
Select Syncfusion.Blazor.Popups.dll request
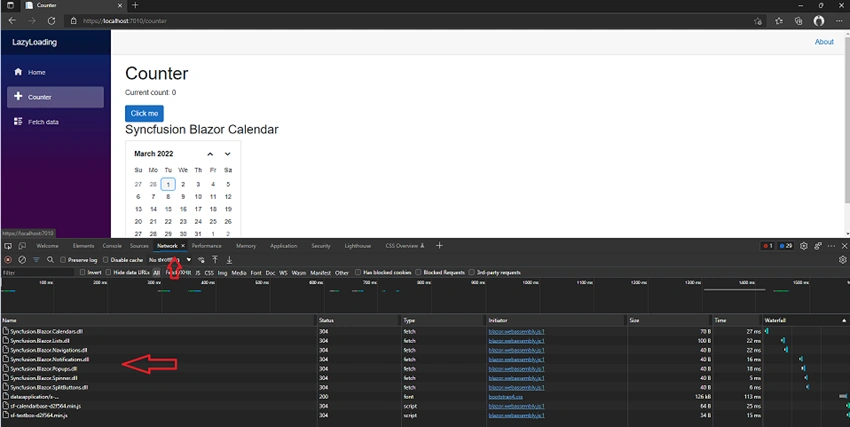[x=157, y=368]
